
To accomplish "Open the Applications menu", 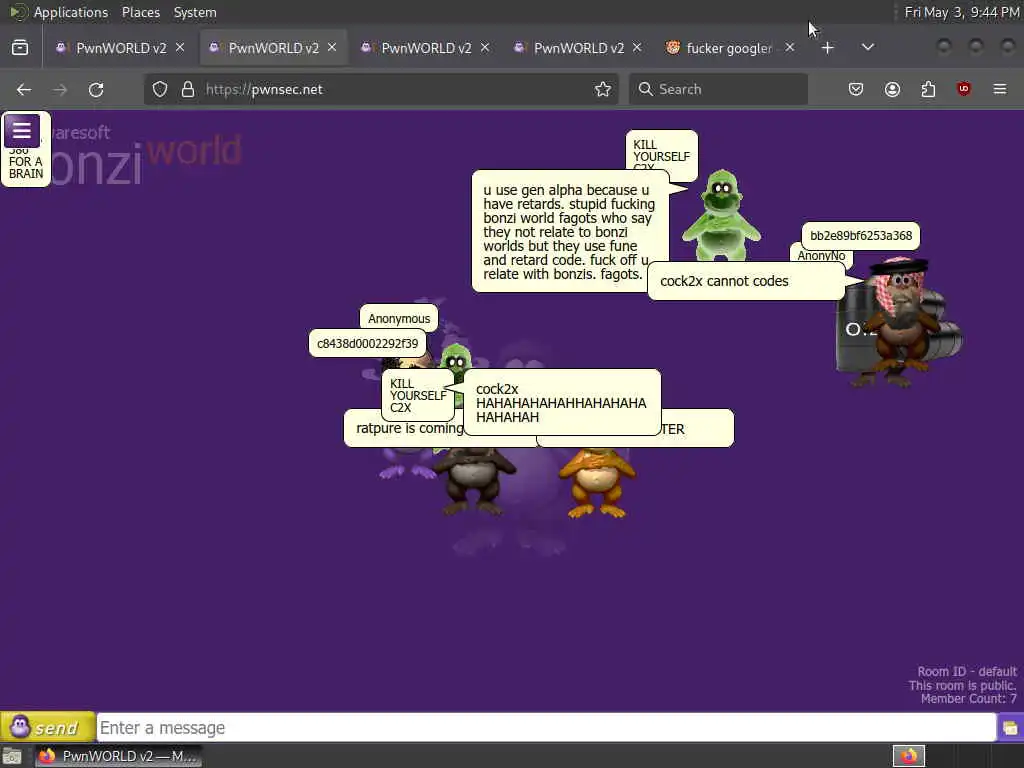I will tap(71, 12).
